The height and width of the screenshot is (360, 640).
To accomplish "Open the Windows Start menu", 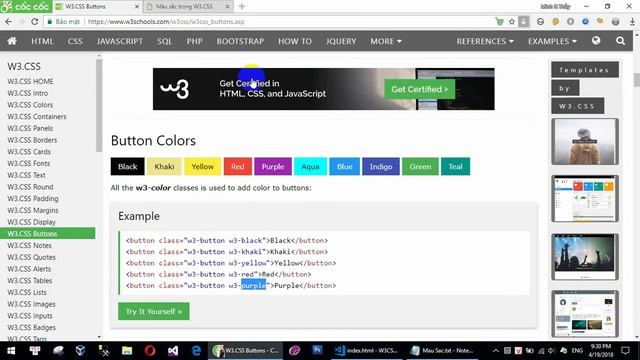I will 11,351.
